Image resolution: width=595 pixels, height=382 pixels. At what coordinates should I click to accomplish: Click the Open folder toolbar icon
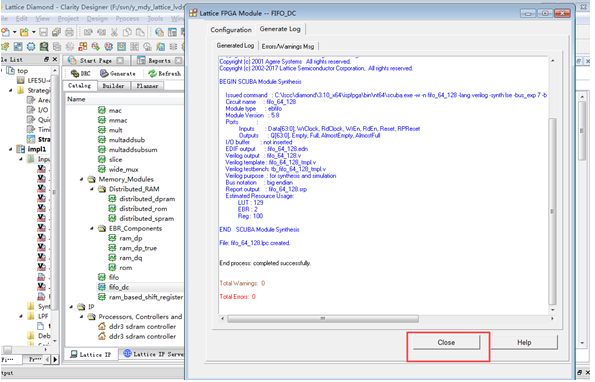pyautogui.click(x=24, y=32)
